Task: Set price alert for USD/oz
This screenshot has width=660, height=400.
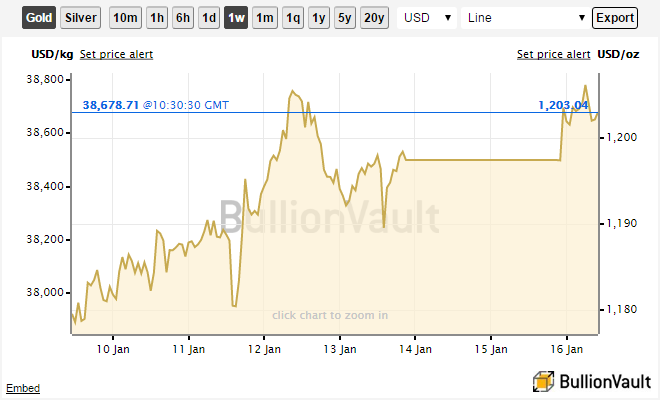Action: [x=553, y=54]
